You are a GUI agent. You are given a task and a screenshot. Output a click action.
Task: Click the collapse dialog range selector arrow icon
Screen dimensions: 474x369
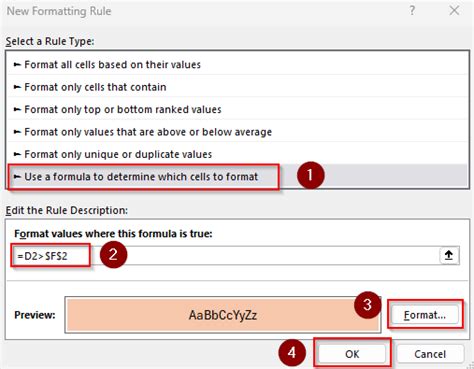click(449, 256)
